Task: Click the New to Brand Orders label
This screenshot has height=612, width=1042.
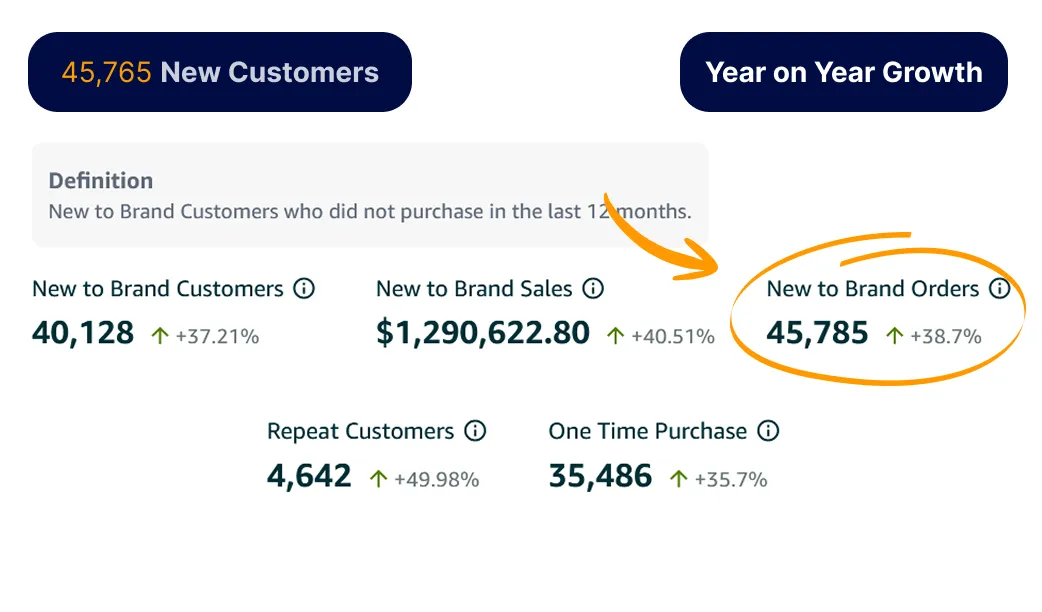Action: click(873, 289)
